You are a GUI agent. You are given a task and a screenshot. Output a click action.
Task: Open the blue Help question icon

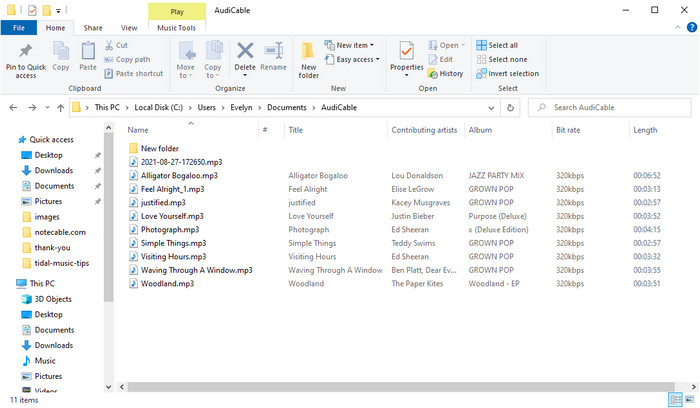692,28
